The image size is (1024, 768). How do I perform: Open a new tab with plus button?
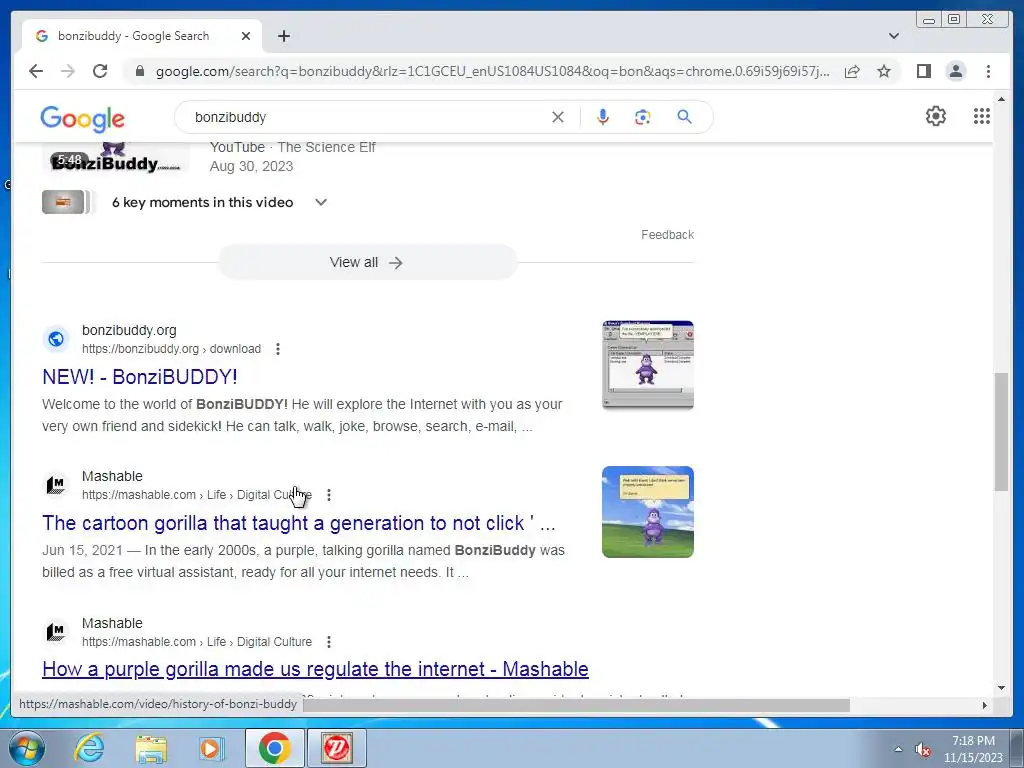[283, 36]
